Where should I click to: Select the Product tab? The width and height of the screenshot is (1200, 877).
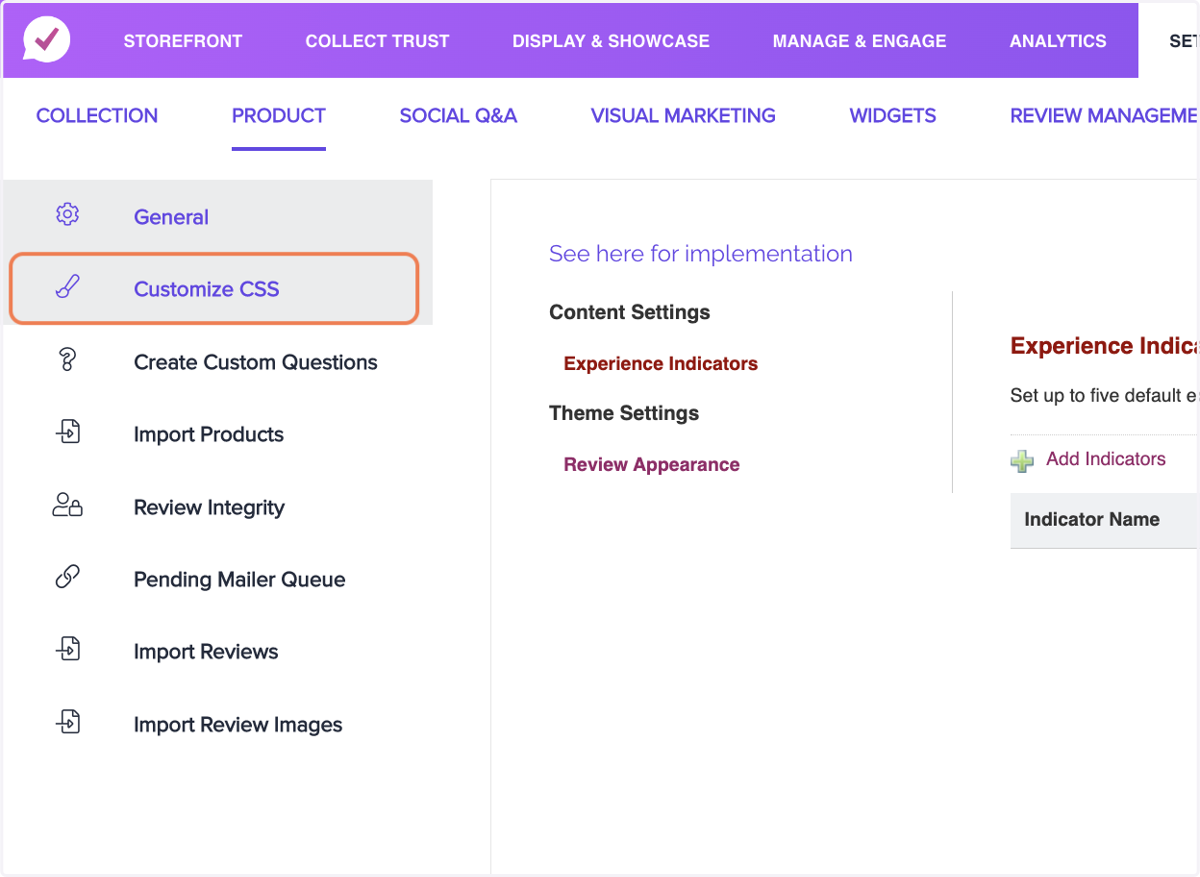279,116
